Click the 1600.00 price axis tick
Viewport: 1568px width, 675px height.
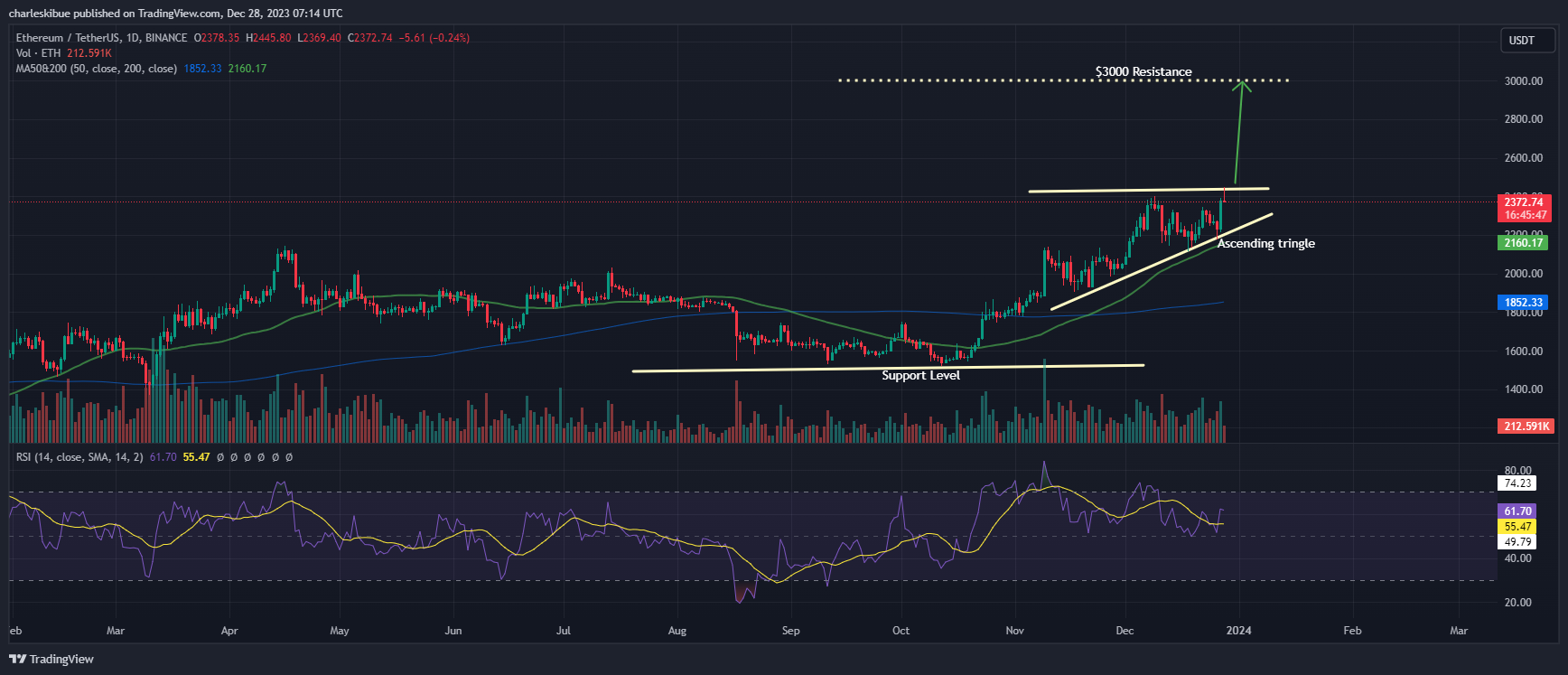point(1524,351)
